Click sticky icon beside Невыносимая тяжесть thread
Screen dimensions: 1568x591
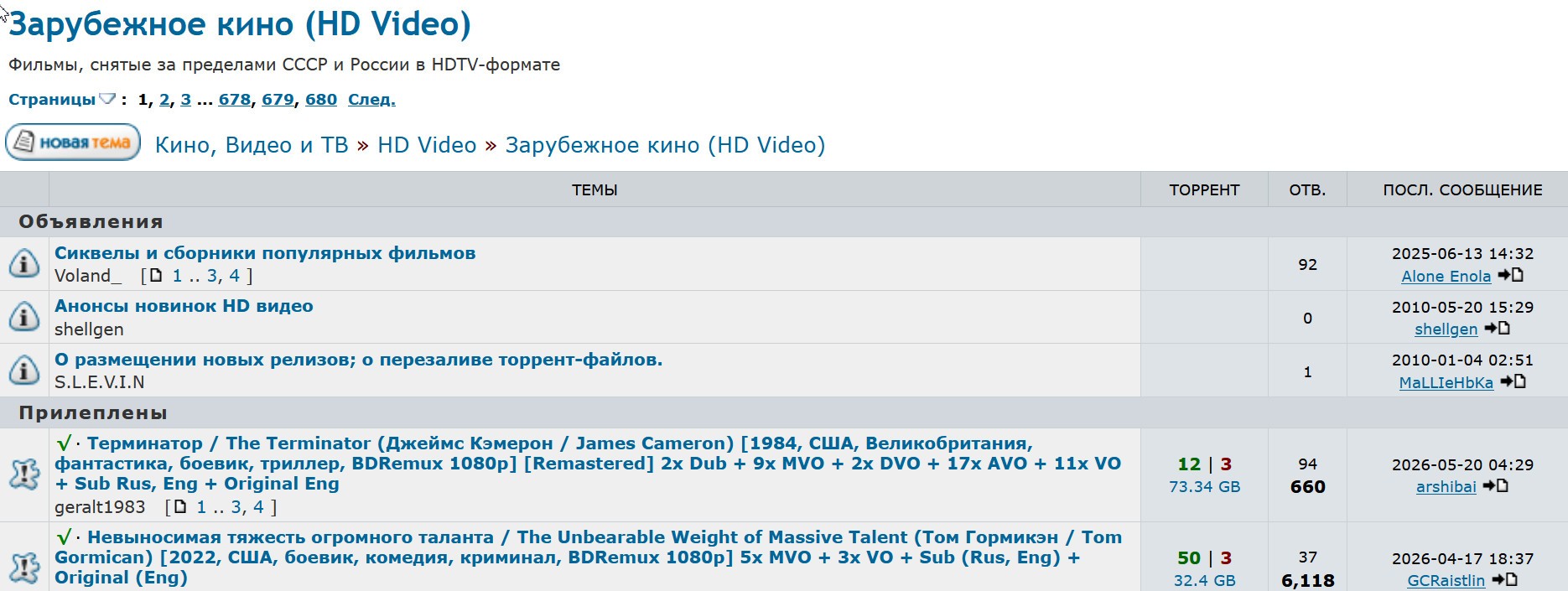tap(24, 568)
